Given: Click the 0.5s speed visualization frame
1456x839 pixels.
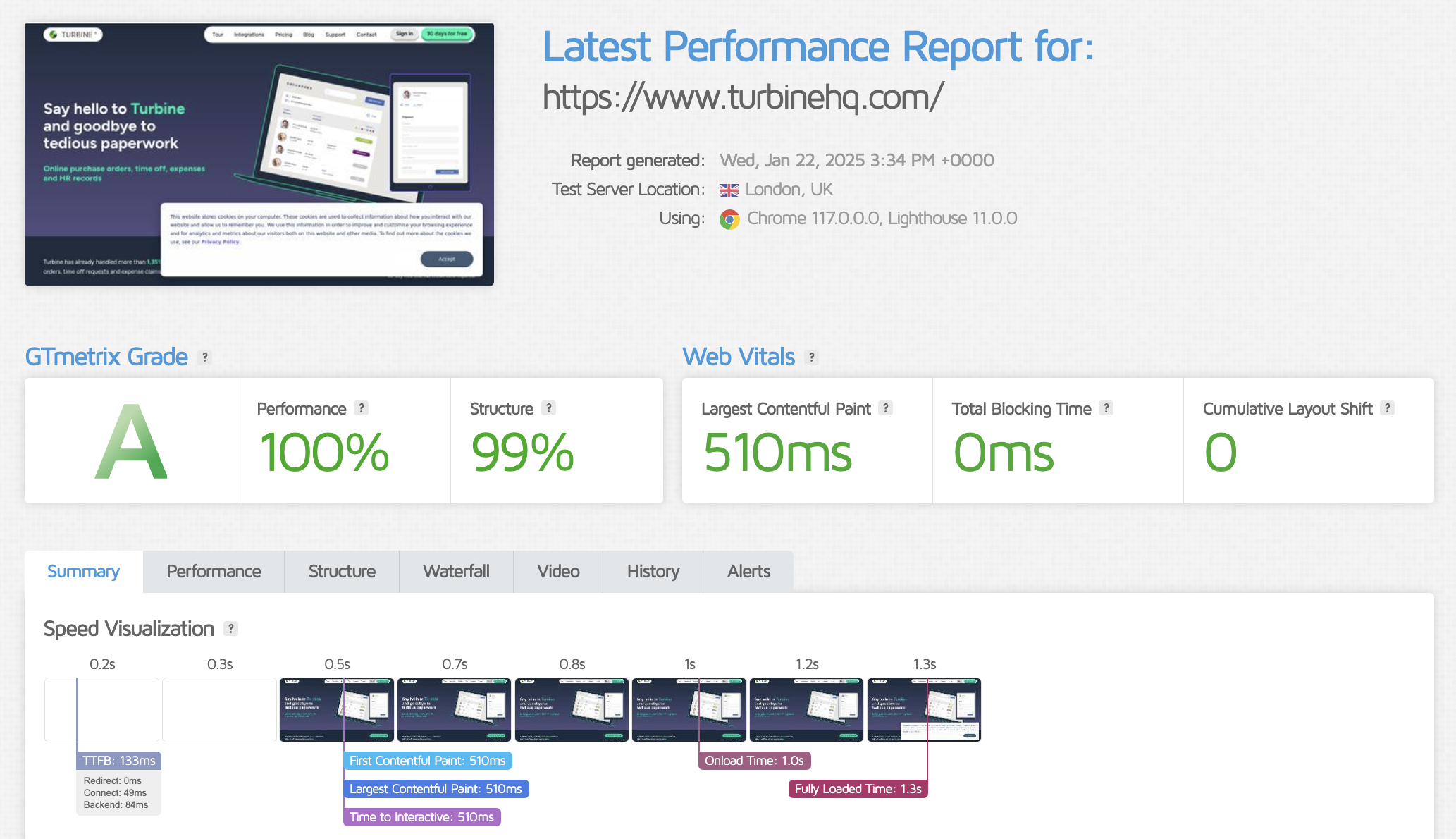Looking at the screenshot, I should pyautogui.click(x=337, y=710).
